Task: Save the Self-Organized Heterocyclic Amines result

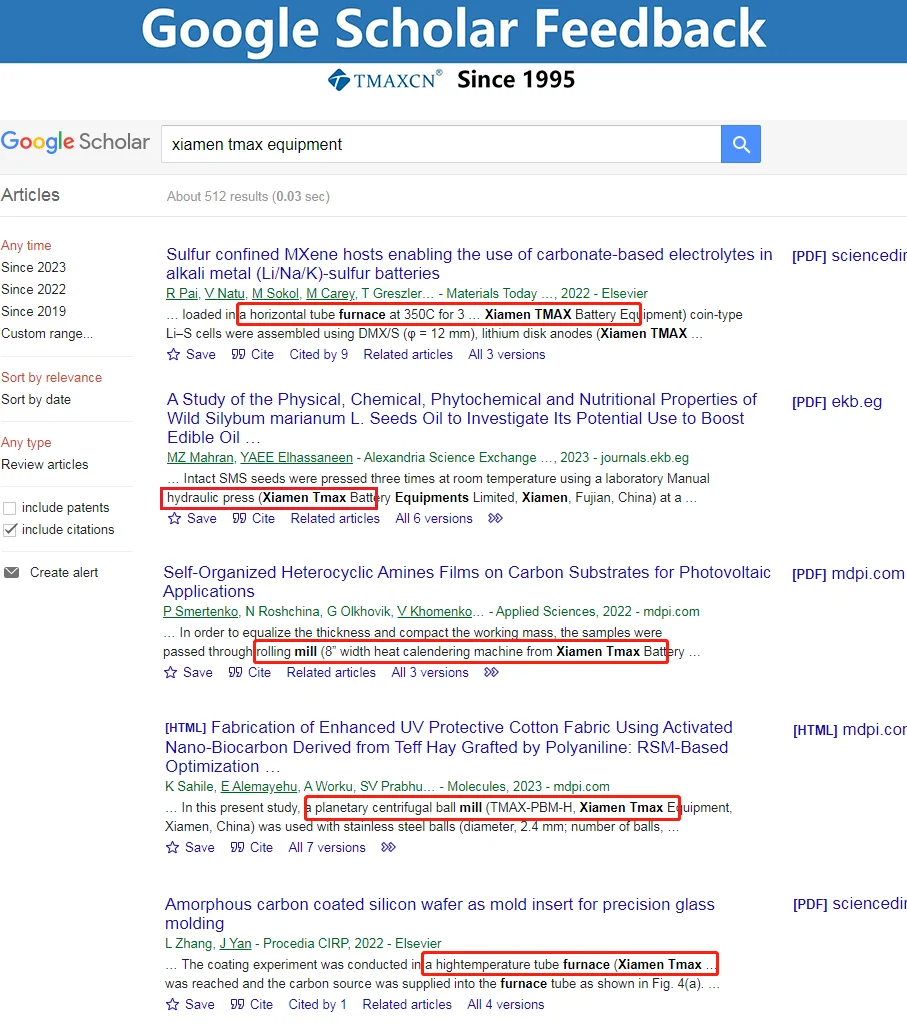Action: tap(171, 673)
